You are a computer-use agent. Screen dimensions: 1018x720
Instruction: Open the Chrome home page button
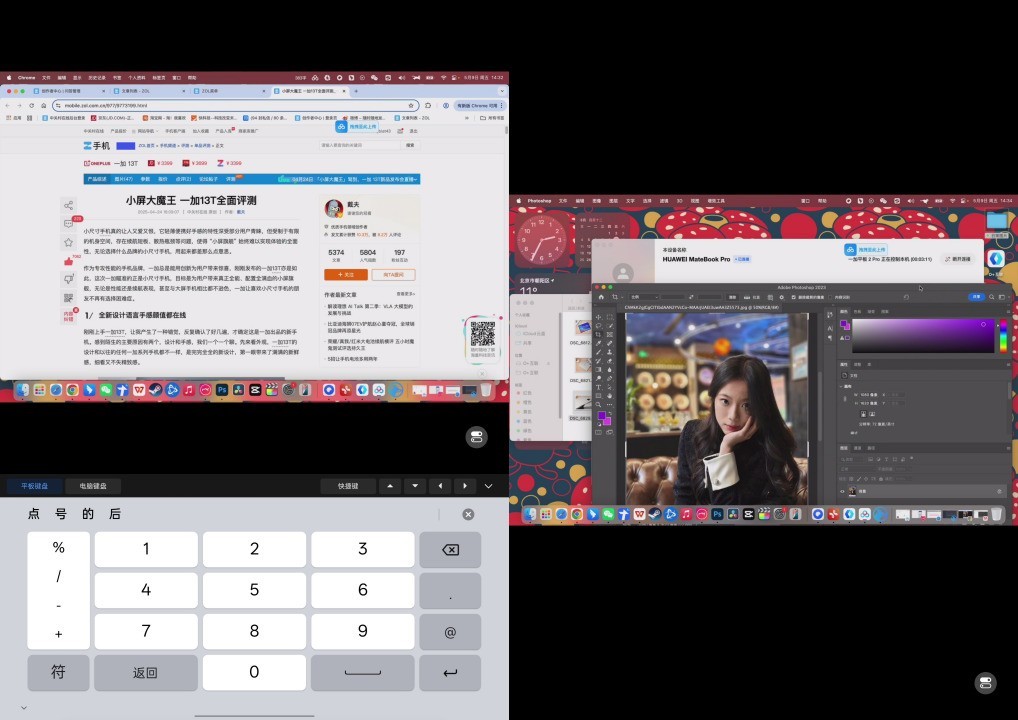click(x=43, y=105)
